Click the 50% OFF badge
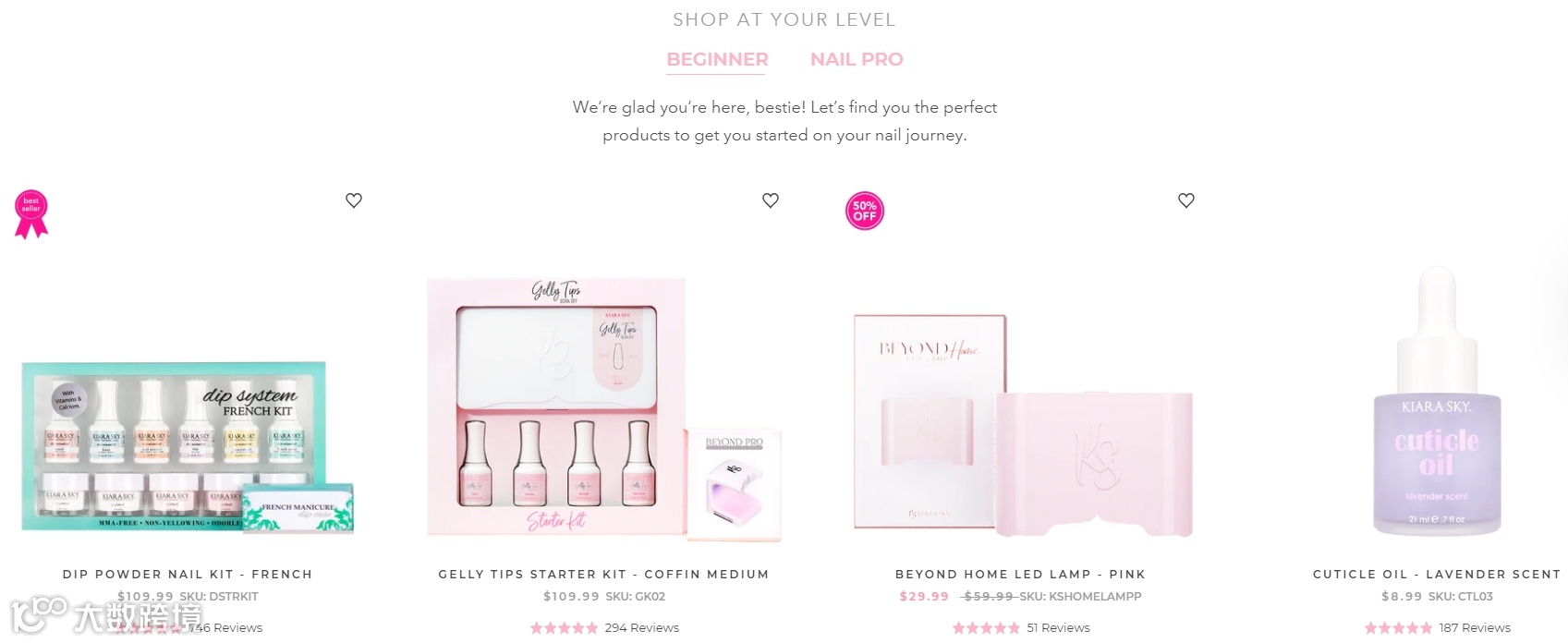Image resolution: width=1568 pixels, height=643 pixels. coord(865,211)
